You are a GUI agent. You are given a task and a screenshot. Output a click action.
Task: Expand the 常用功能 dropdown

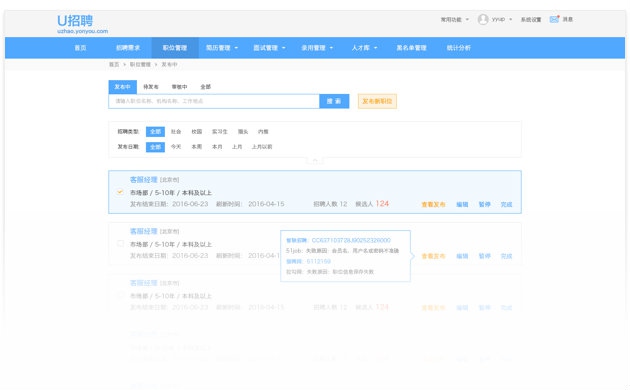[454, 19]
